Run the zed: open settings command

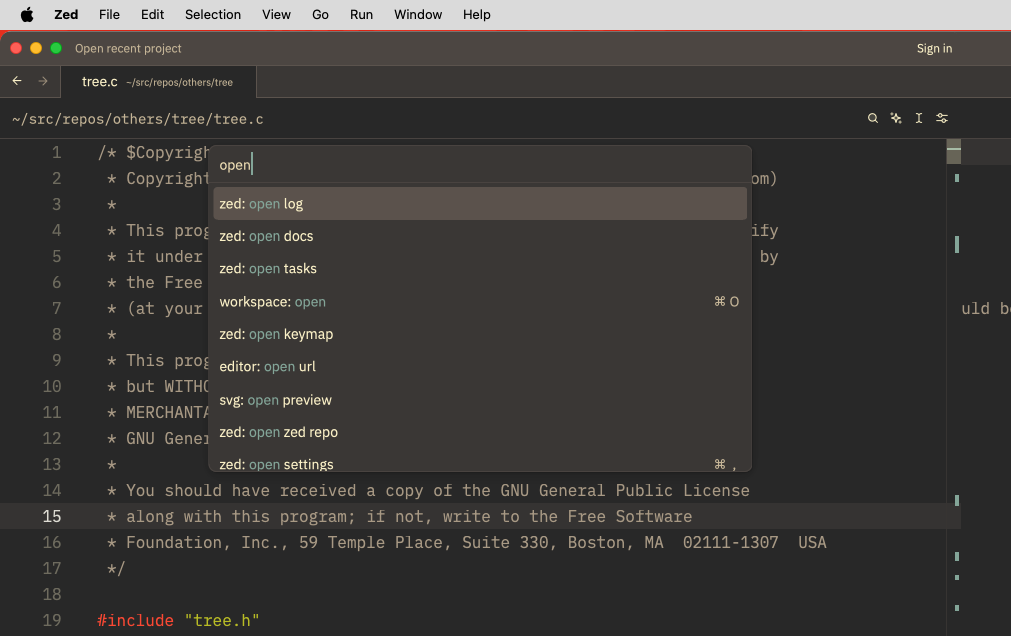(480, 461)
